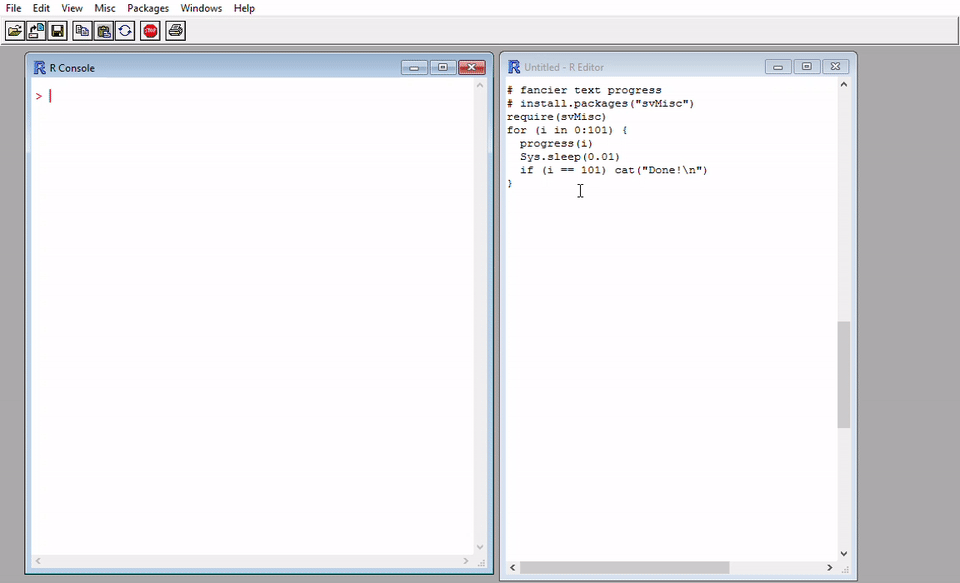Click the Open script toolbar icon
The image size is (960, 583).
pos(15,31)
